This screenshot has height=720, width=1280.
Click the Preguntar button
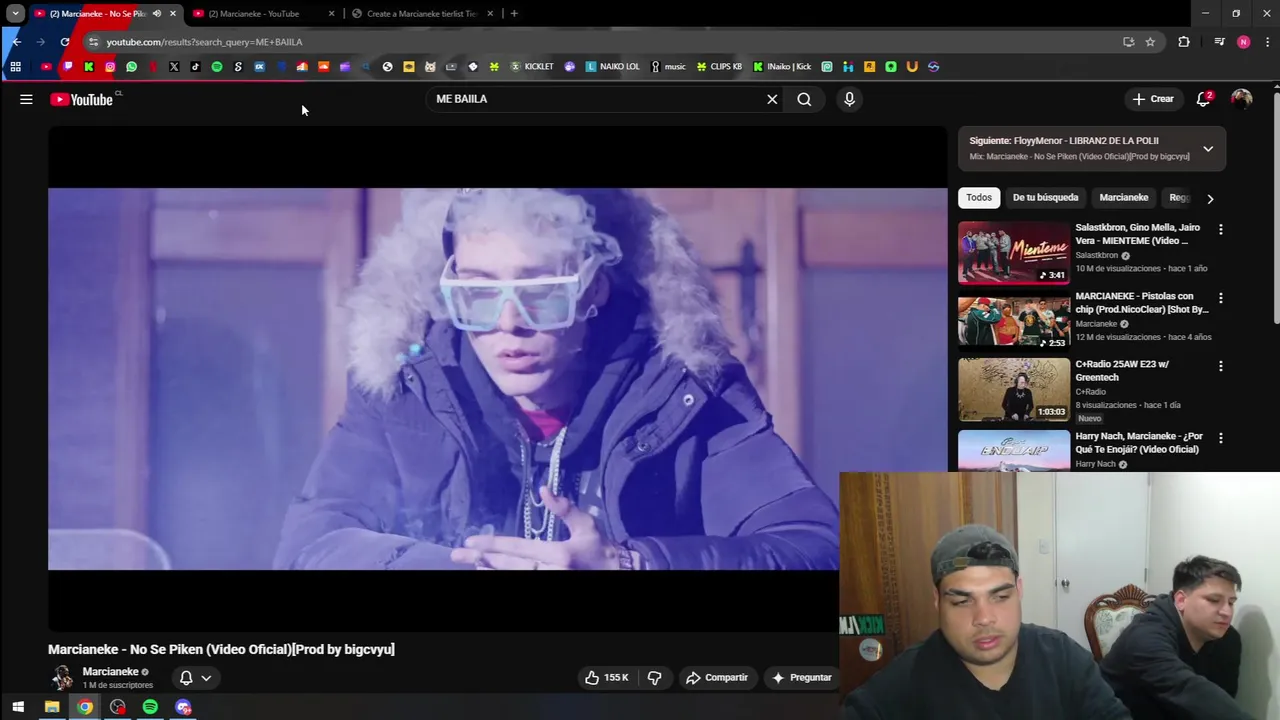click(x=801, y=677)
